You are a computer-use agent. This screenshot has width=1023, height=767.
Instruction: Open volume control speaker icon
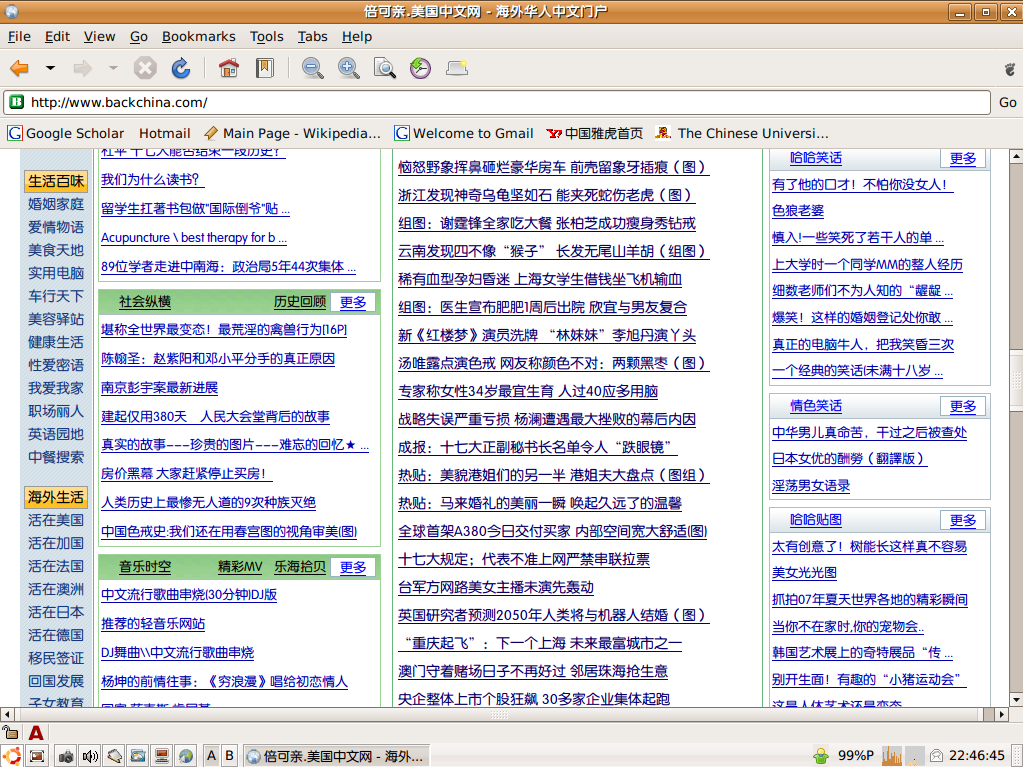tap(89, 757)
